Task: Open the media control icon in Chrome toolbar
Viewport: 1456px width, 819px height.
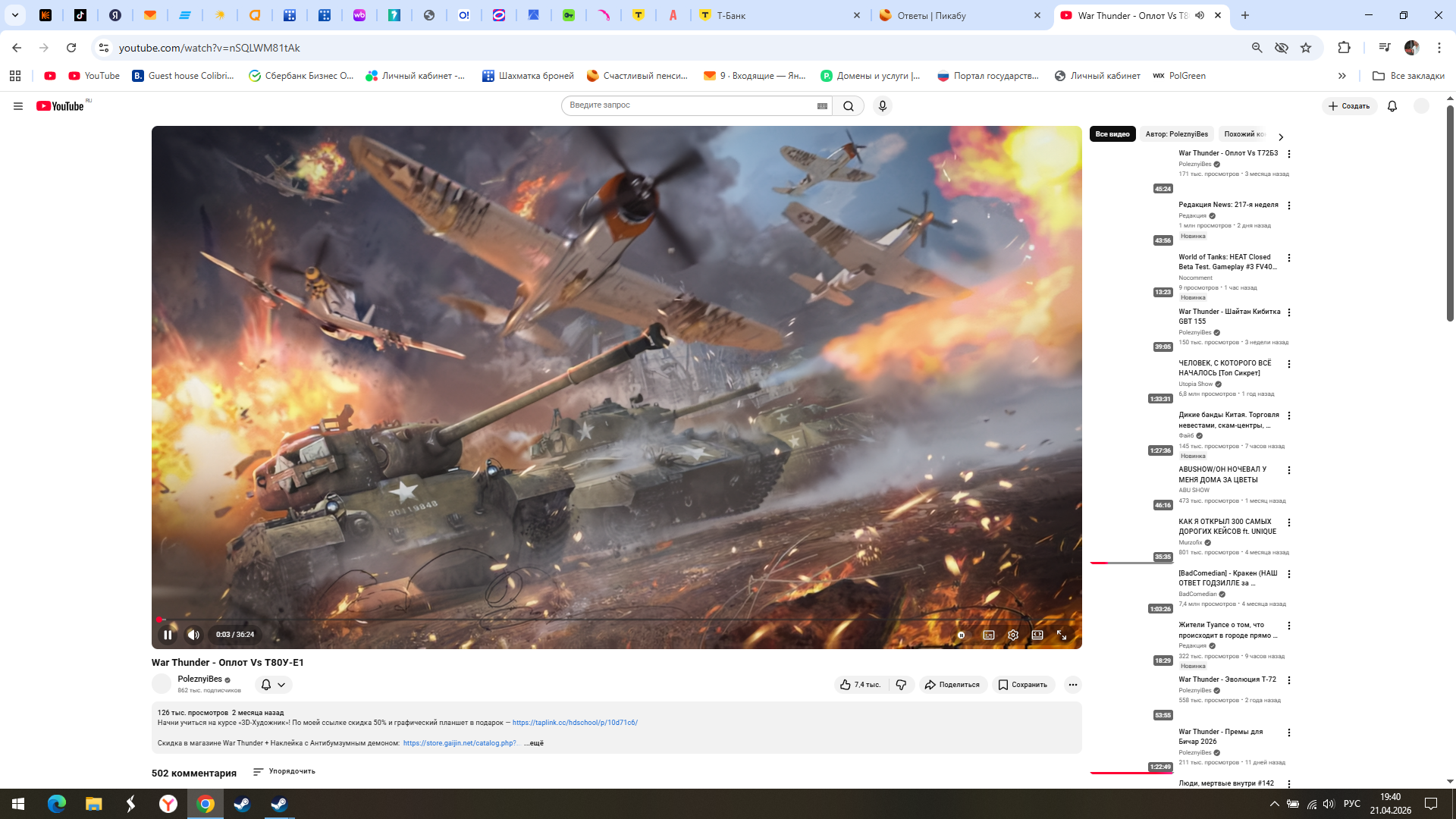Action: (1385, 48)
